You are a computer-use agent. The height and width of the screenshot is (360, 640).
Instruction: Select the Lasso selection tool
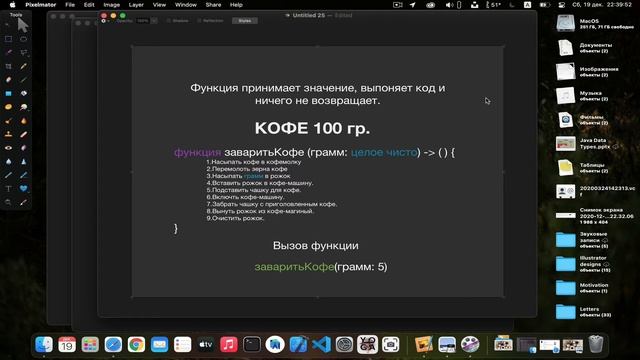pyautogui.click(x=24, y=53)
